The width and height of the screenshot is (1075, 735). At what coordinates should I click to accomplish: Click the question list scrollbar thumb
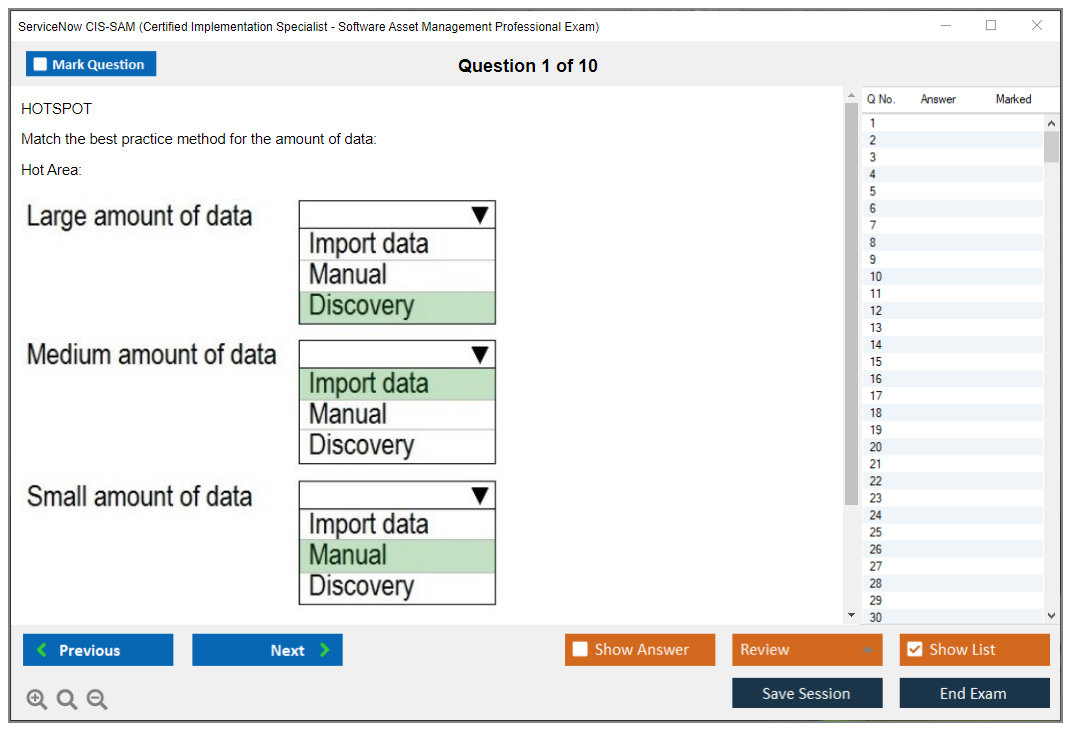pyautogui.click(x=1051, y=146)
